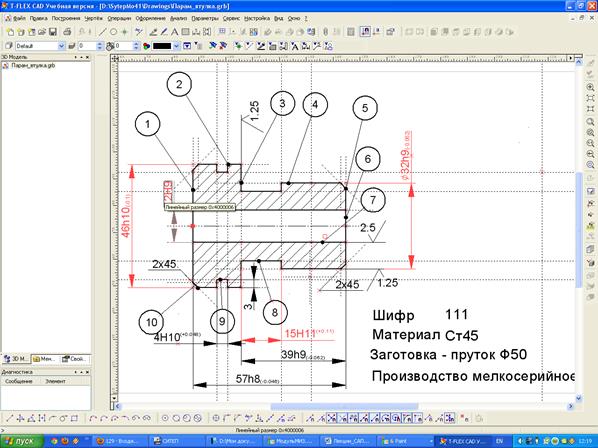Close the Диагностика panel
The width and height of the screenshot is (598, 448).
(x=88, y=372)
